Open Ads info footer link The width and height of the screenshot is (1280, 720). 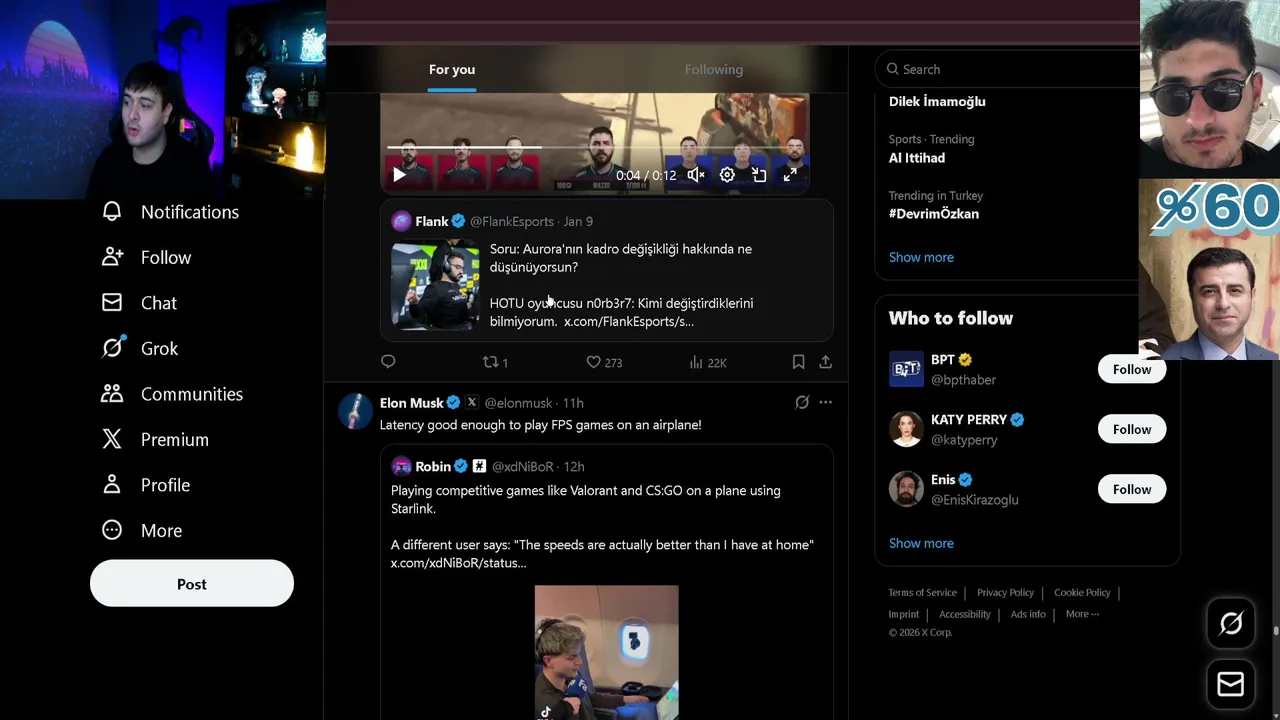pyautogui.click(x=1028, y=614)
